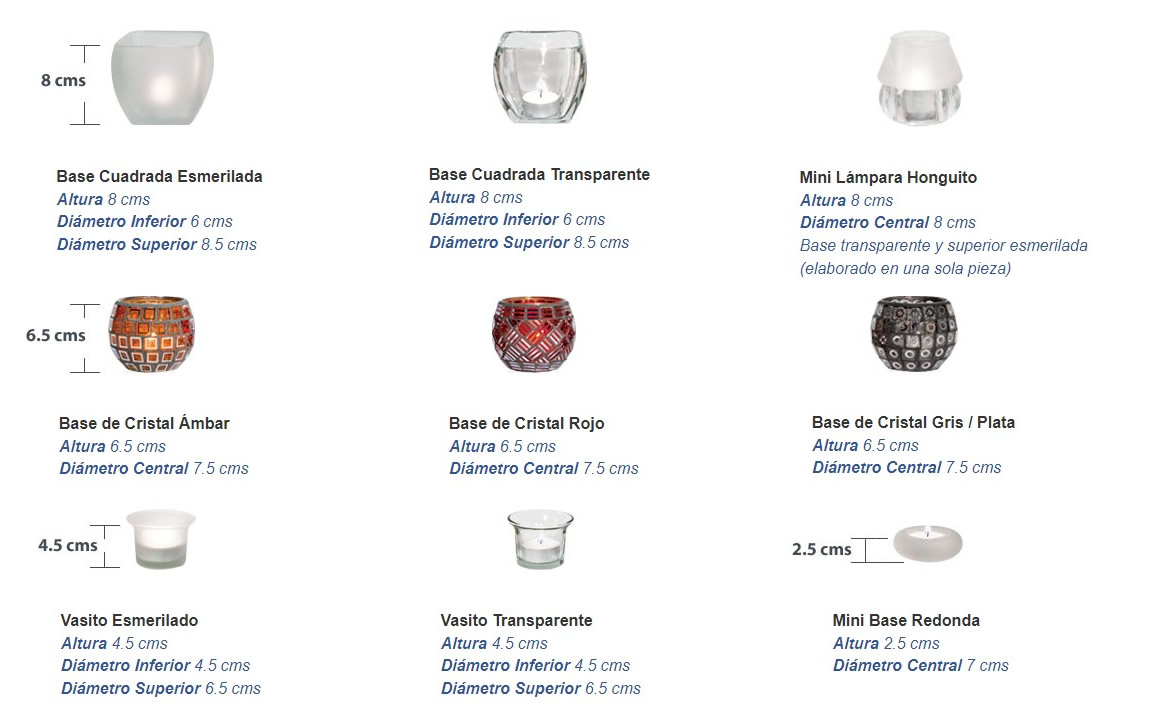The height and width of the screenshot is (723, 1152).
Task: Click the 8 cms height marker label
Action: 63,80
